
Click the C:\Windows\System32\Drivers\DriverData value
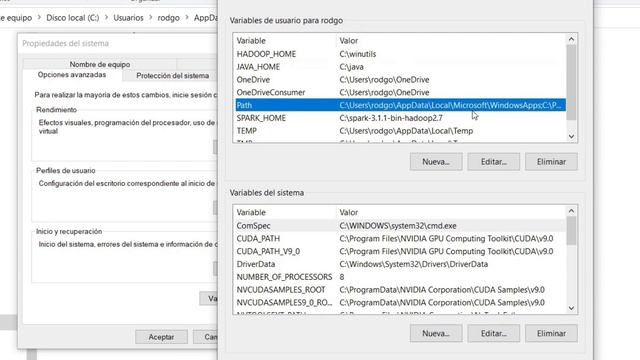413,264
